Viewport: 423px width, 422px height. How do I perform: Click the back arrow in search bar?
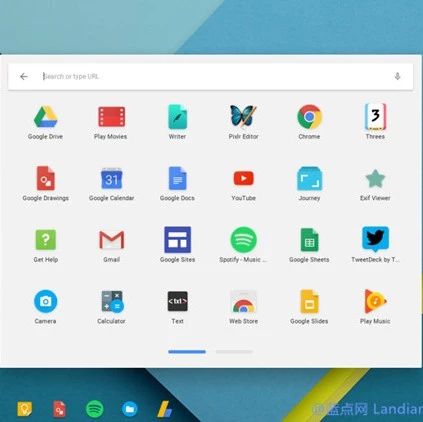[x=24, y=77]
